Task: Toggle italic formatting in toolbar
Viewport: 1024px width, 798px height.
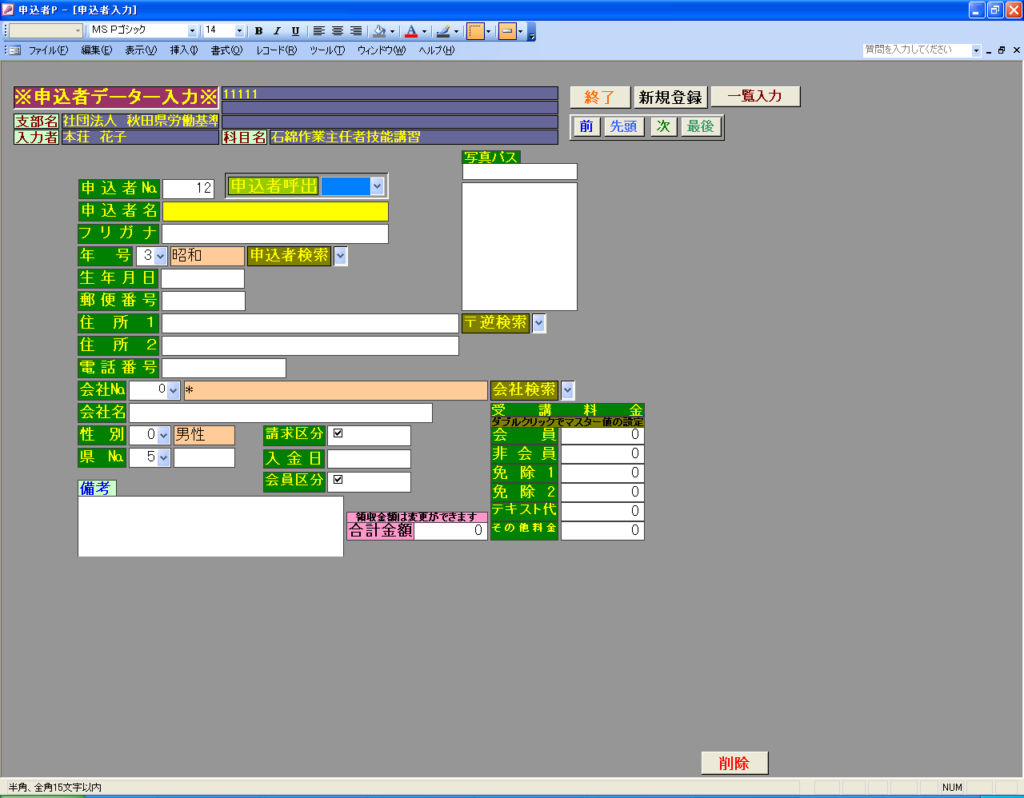Action: [x=277, y=31]
